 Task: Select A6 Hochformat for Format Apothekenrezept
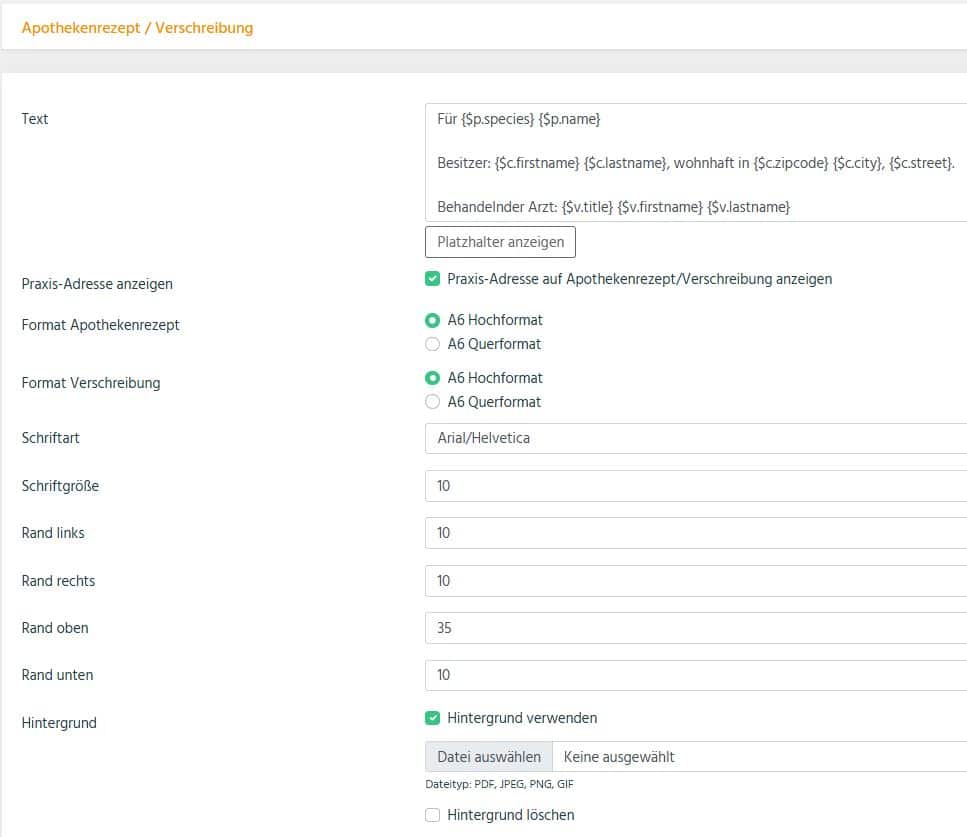click(x=432, y=320)
